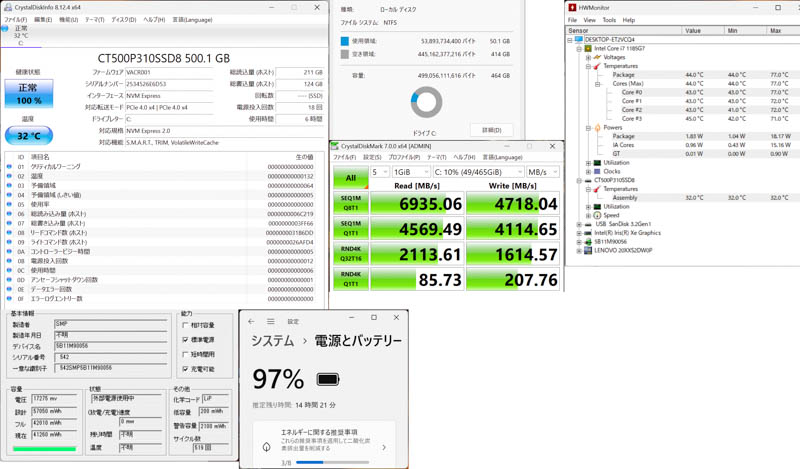Toggle the 相対容量 checkbox

186,325
